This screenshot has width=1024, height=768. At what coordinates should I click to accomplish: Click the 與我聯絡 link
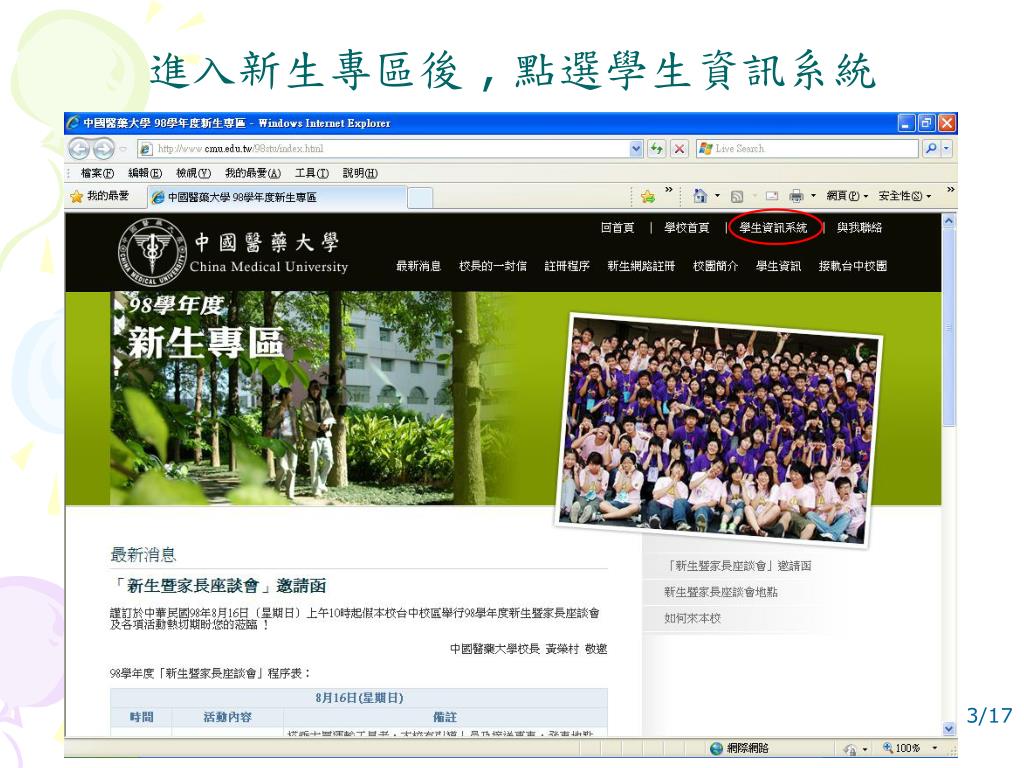click(859, 227)
